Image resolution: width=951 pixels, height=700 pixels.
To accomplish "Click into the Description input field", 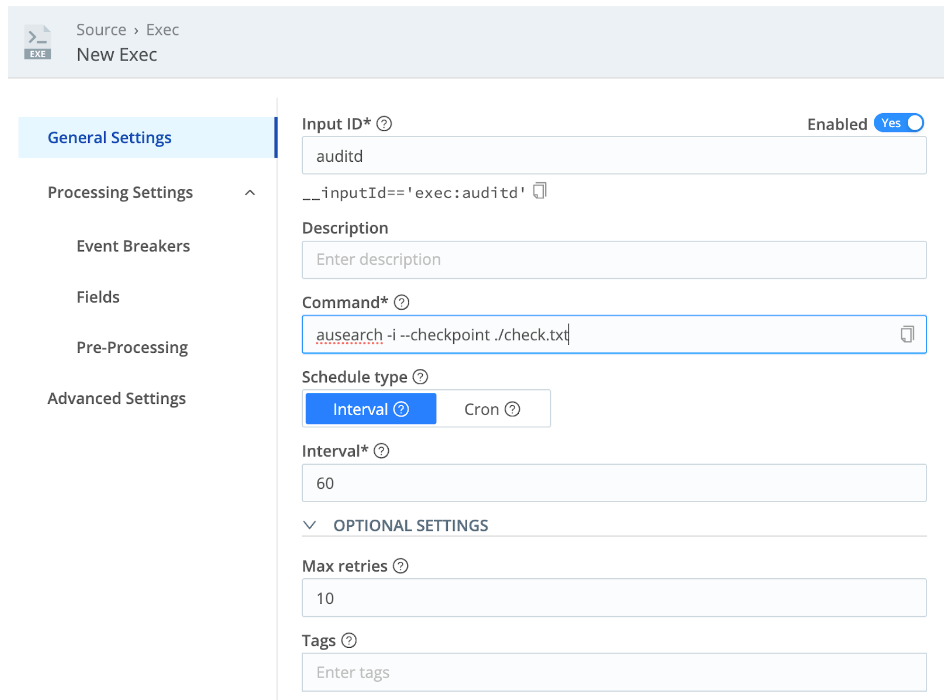I will pyautogui.click(x=614, y=260).
